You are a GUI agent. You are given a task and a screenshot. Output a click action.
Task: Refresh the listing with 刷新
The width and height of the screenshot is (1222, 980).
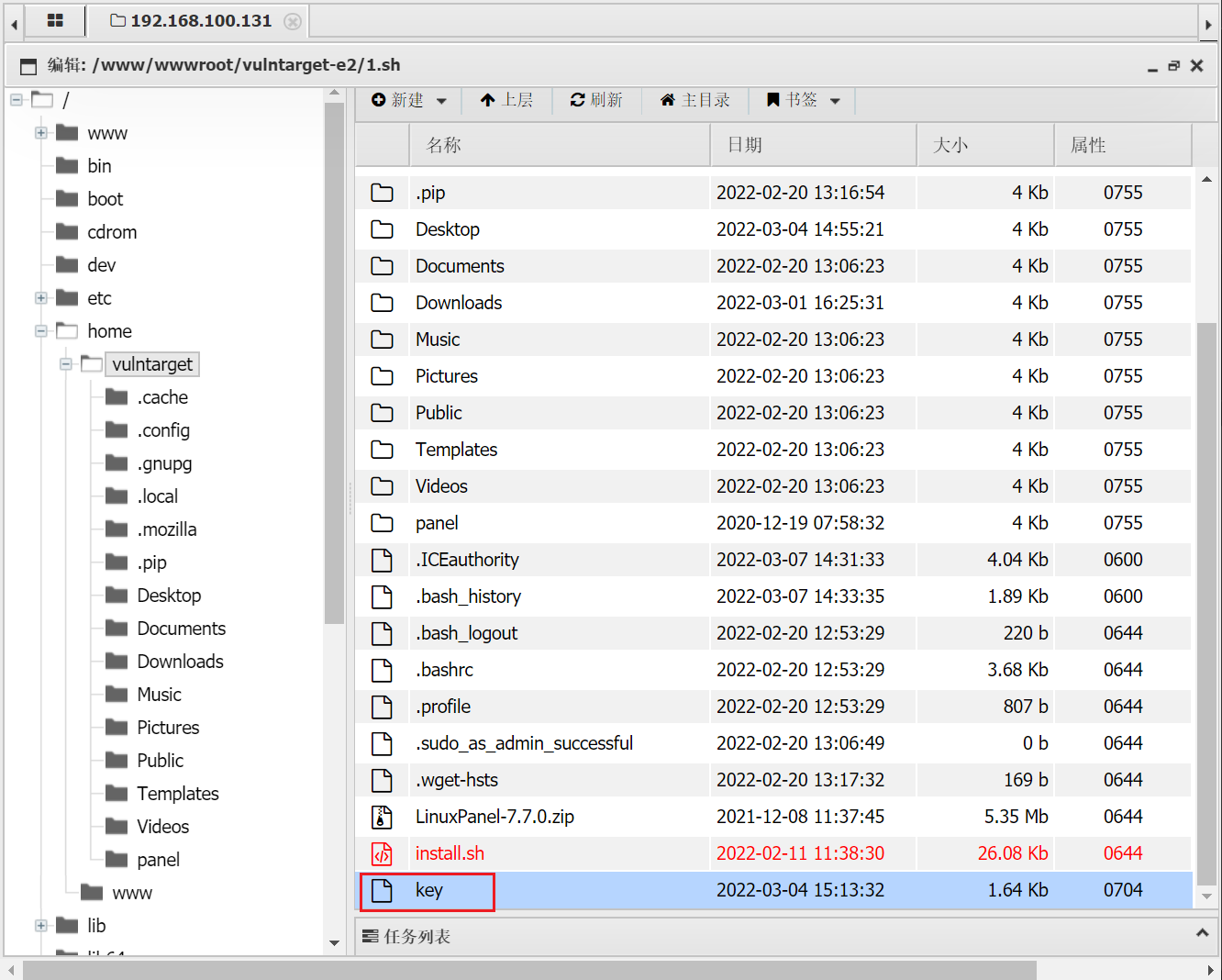tap(596, 100)
